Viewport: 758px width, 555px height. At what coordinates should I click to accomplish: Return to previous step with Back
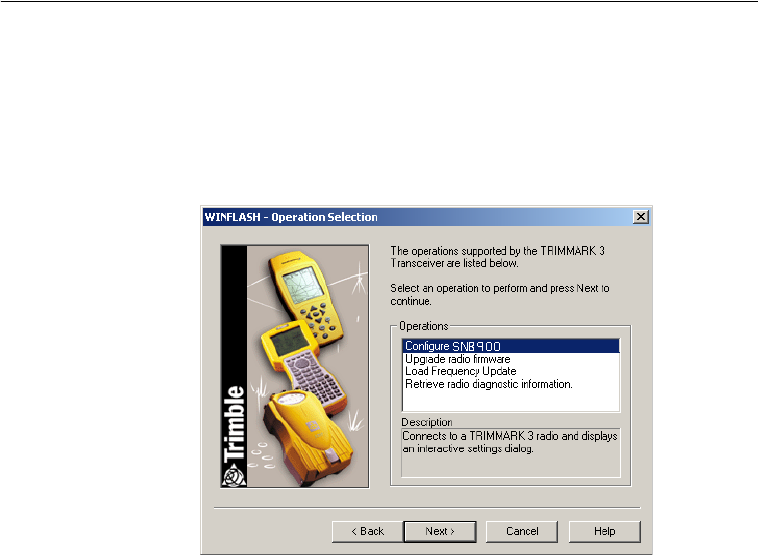(367, 531)
